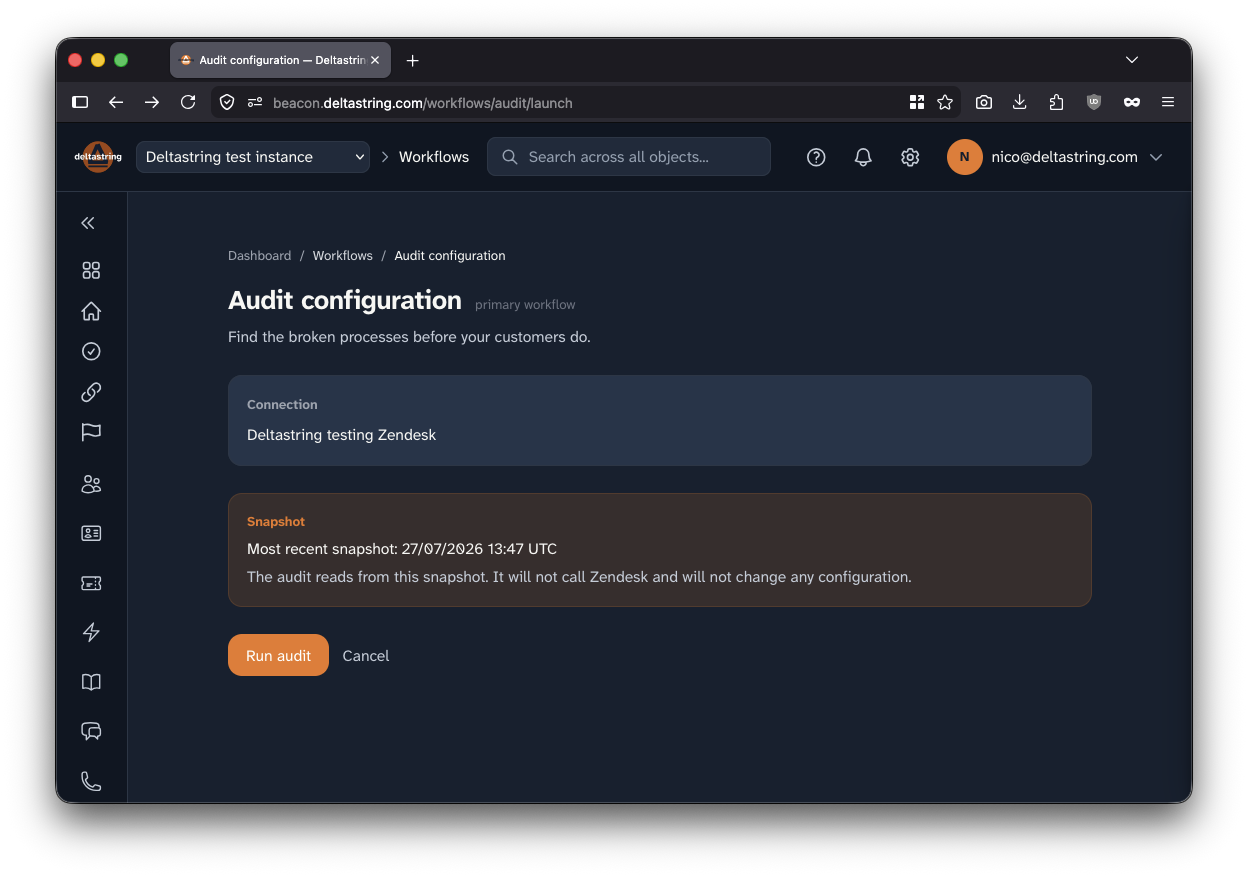Click 'Most recent snapshot: 27/07/2026 13:47 UTC'
The image size is (1248, 877).
[x=402, y=549]
